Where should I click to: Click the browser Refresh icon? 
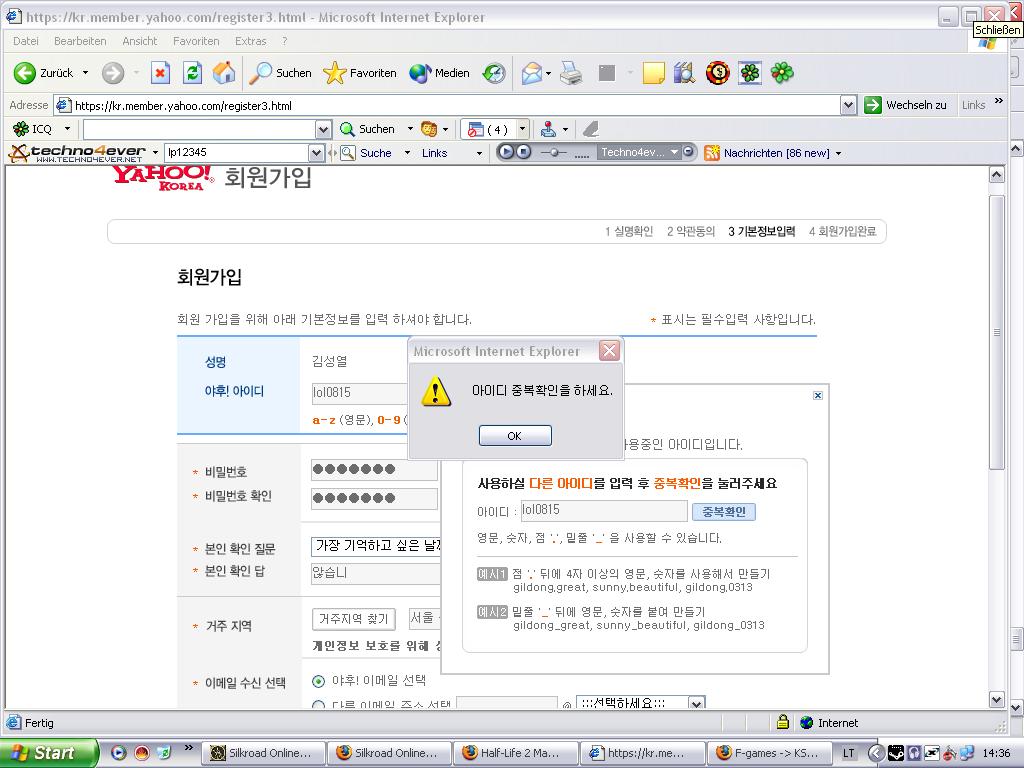click(x=192, y=73)
